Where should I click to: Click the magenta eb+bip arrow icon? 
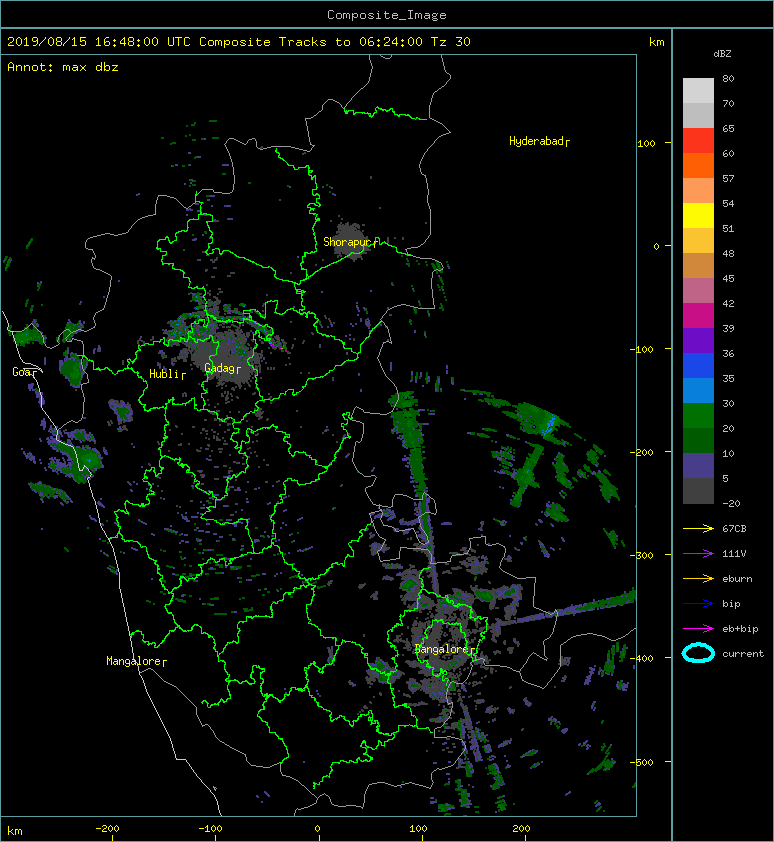click(698, 628)
